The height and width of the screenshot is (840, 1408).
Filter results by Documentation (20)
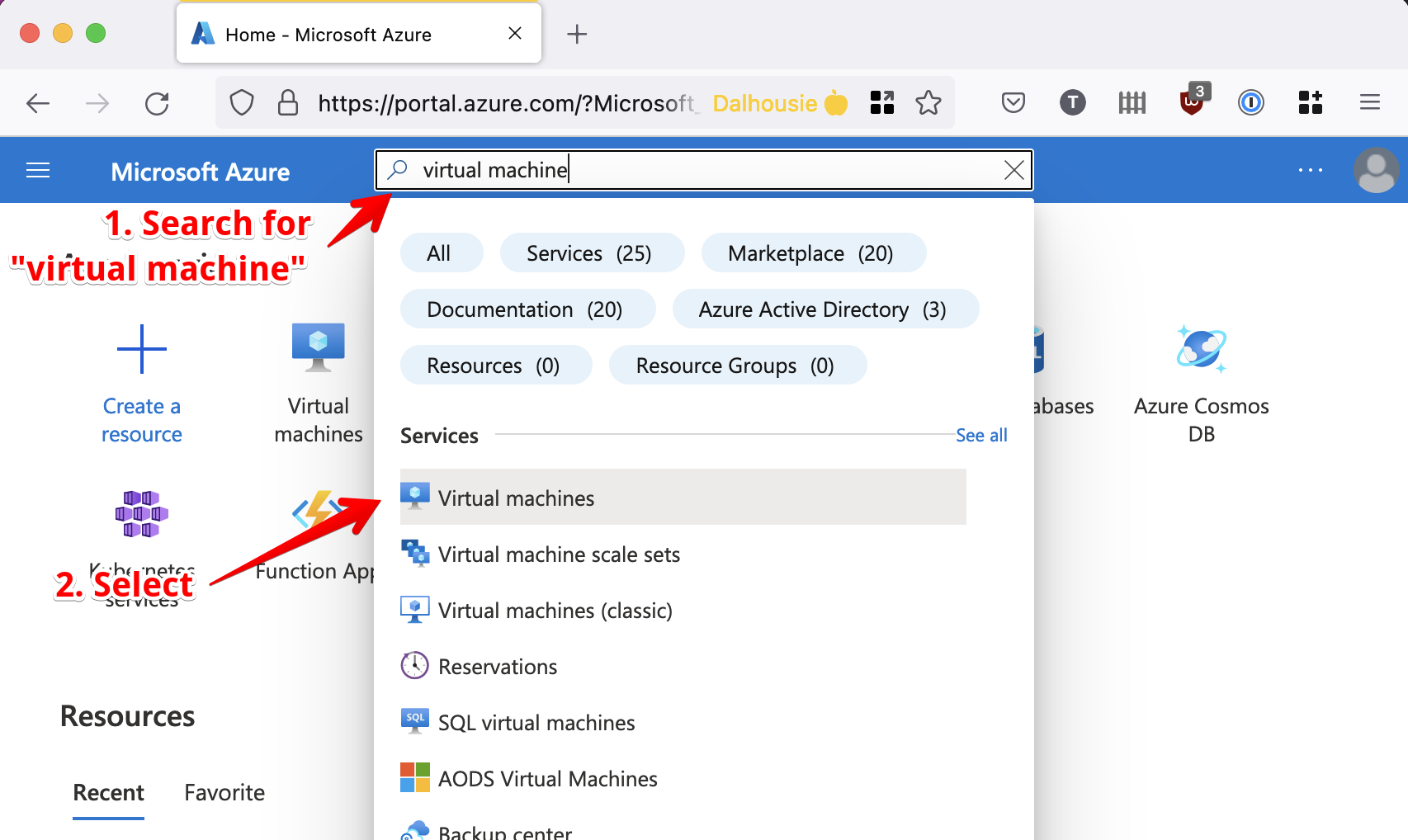527,309
